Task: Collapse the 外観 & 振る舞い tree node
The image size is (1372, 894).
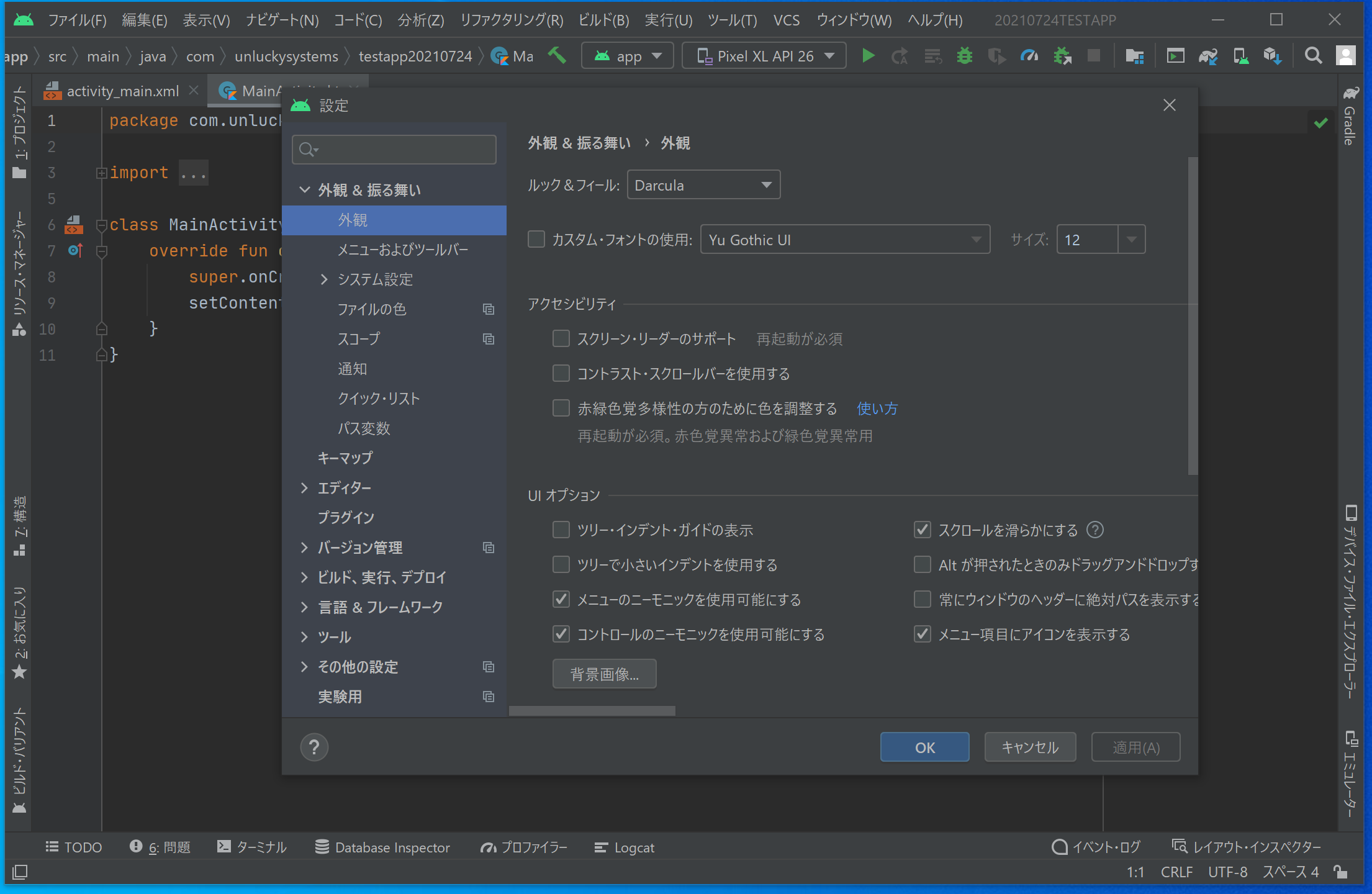Action: (305, 190)
